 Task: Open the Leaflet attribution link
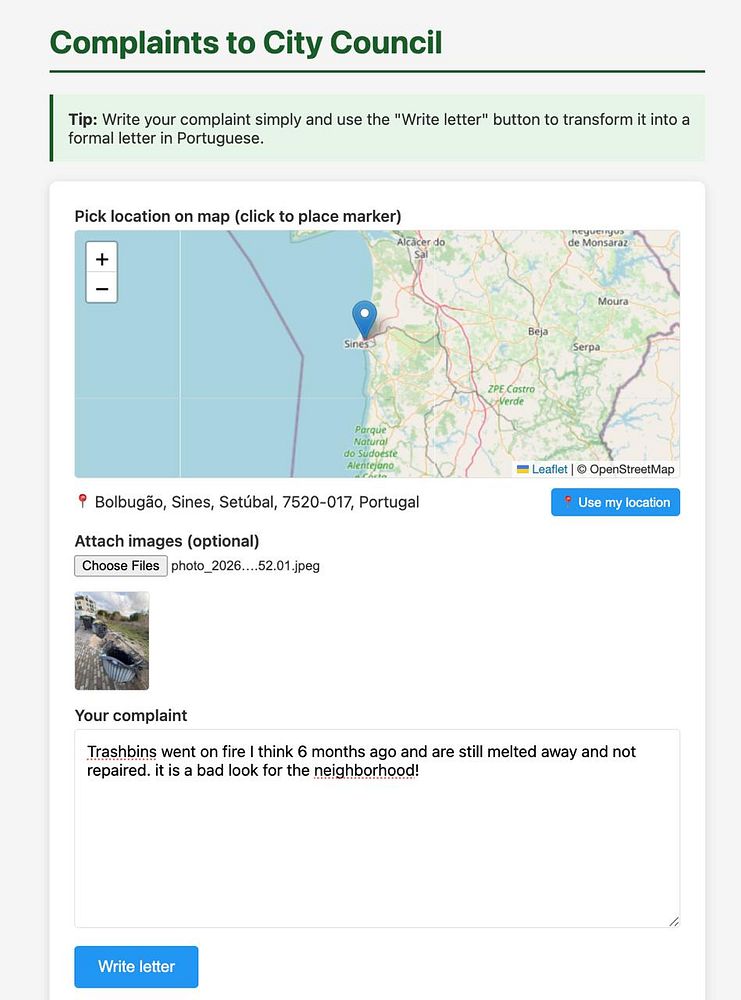click(549, 469)
